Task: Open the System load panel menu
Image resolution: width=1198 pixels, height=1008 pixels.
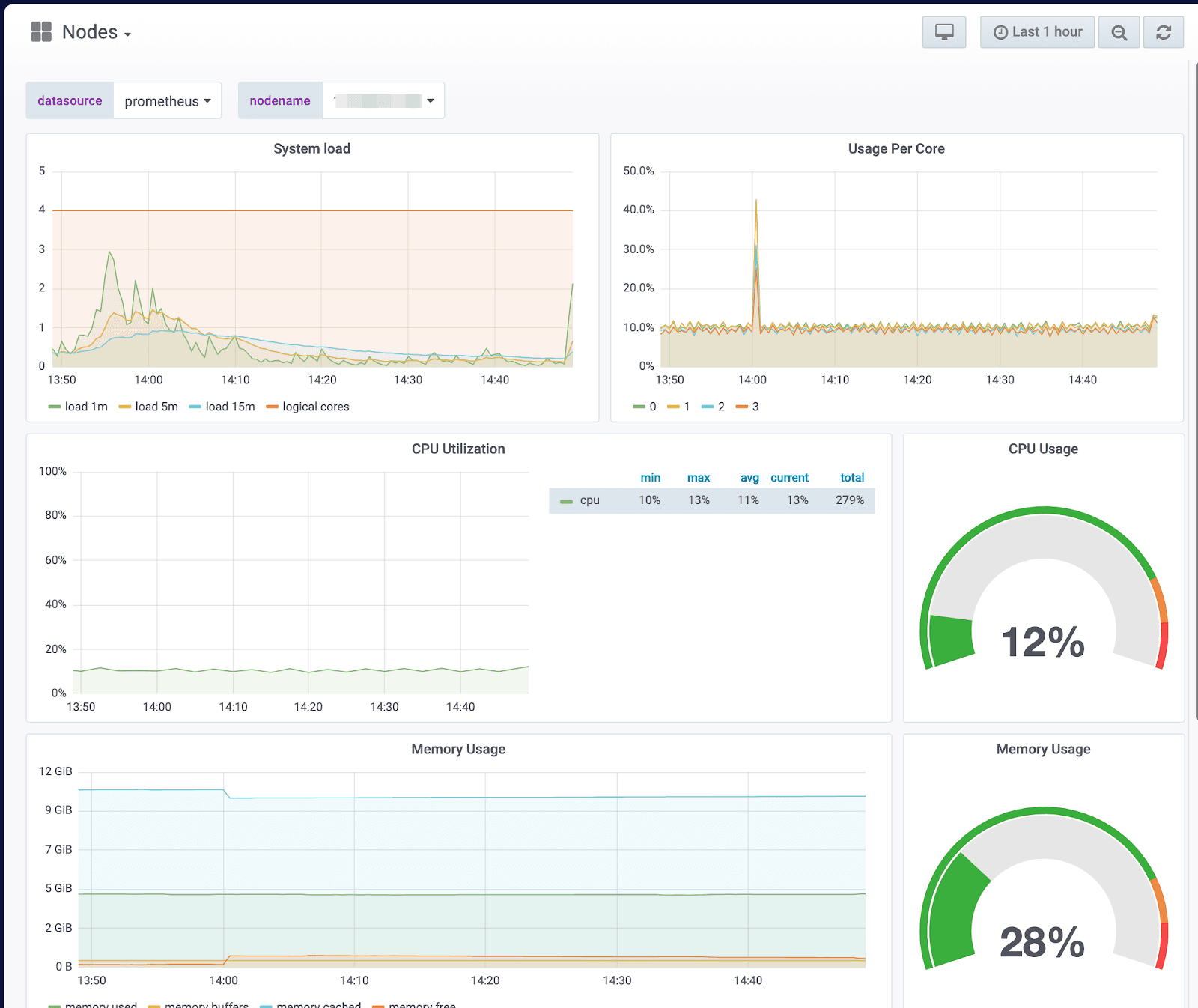Action: coord(311,148)
